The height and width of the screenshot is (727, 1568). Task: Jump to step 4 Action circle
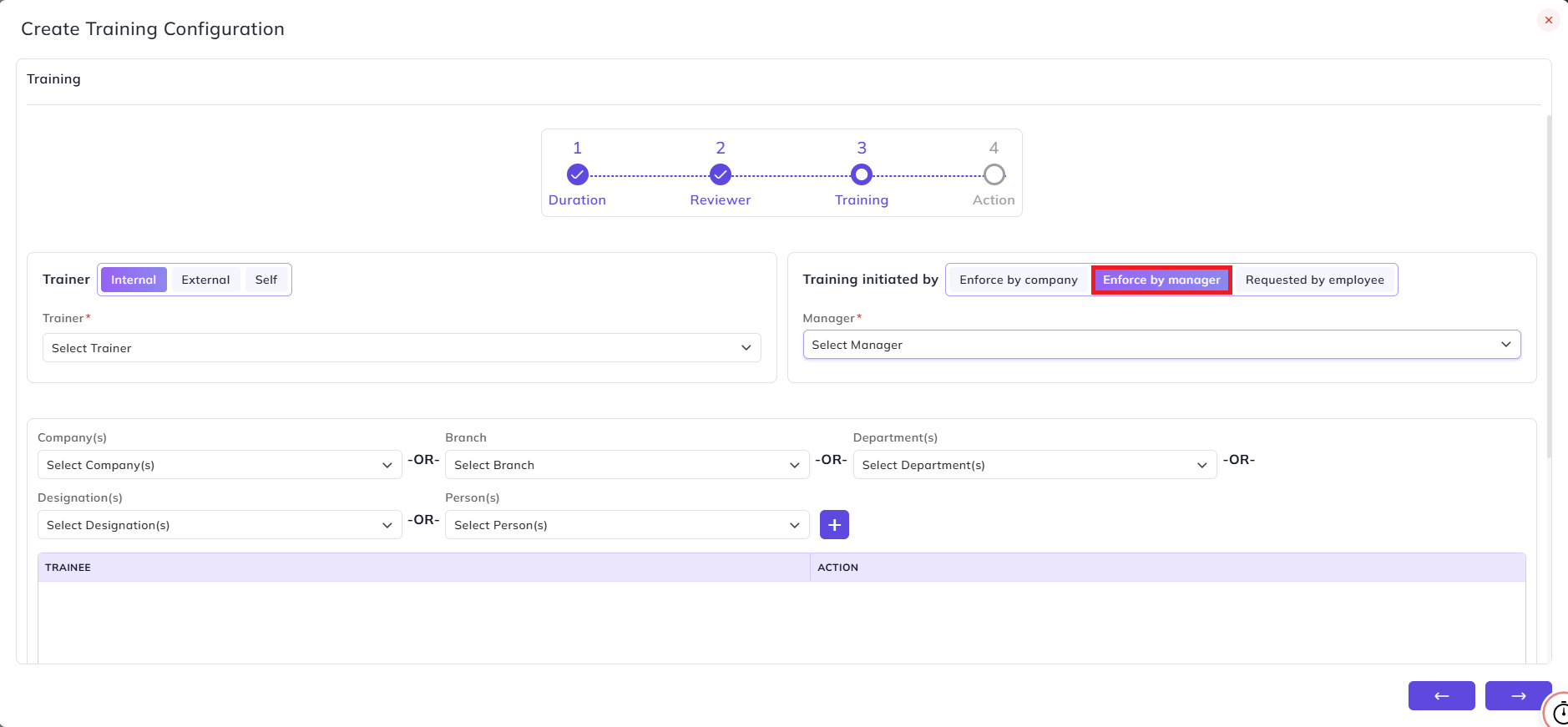pyautogui.click(x=994, y=174)
